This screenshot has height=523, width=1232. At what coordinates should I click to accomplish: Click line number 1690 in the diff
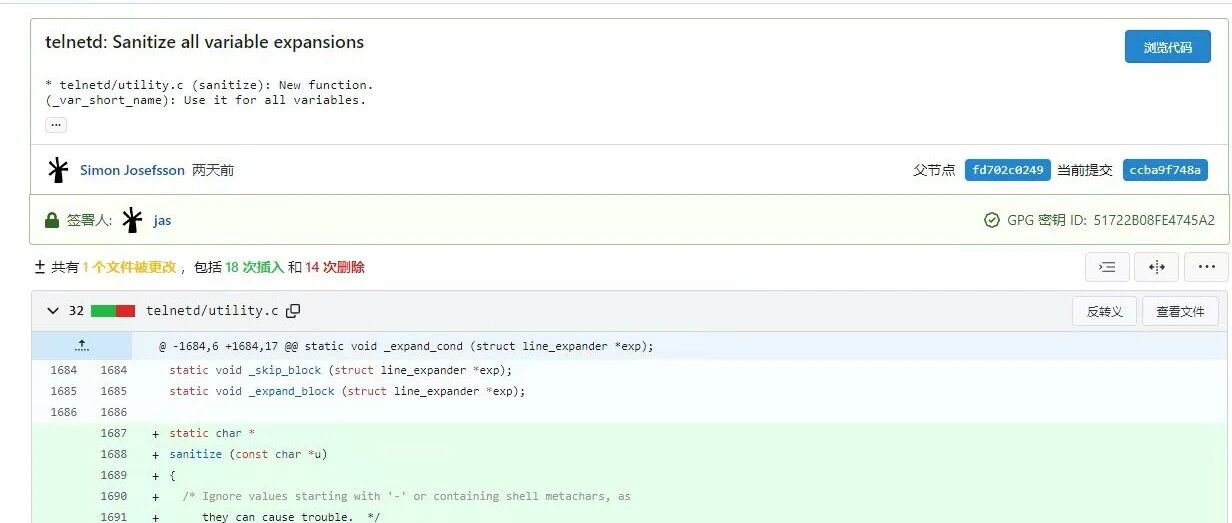coord(113,496)
